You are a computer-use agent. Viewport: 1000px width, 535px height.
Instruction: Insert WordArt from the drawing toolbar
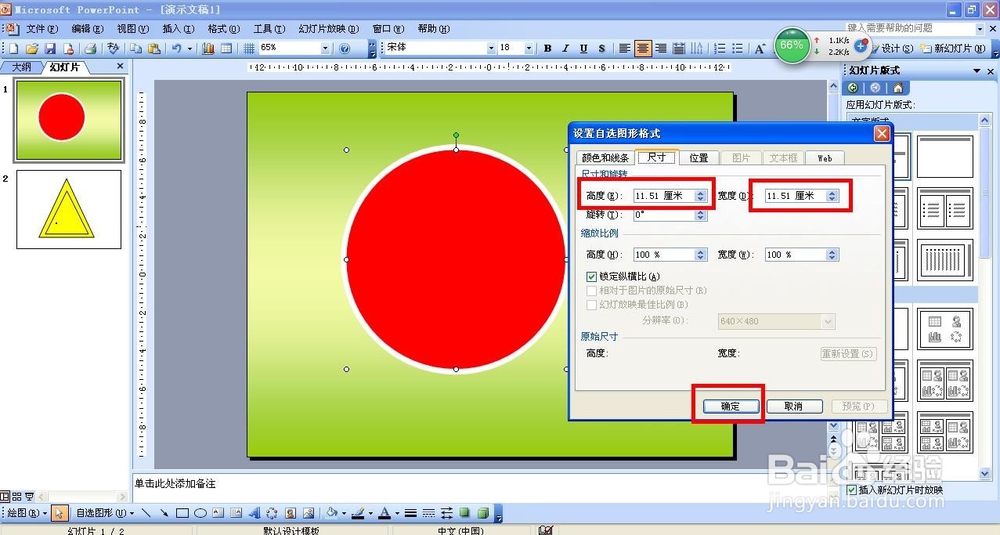pyautogui.click(x=254, y=513)
